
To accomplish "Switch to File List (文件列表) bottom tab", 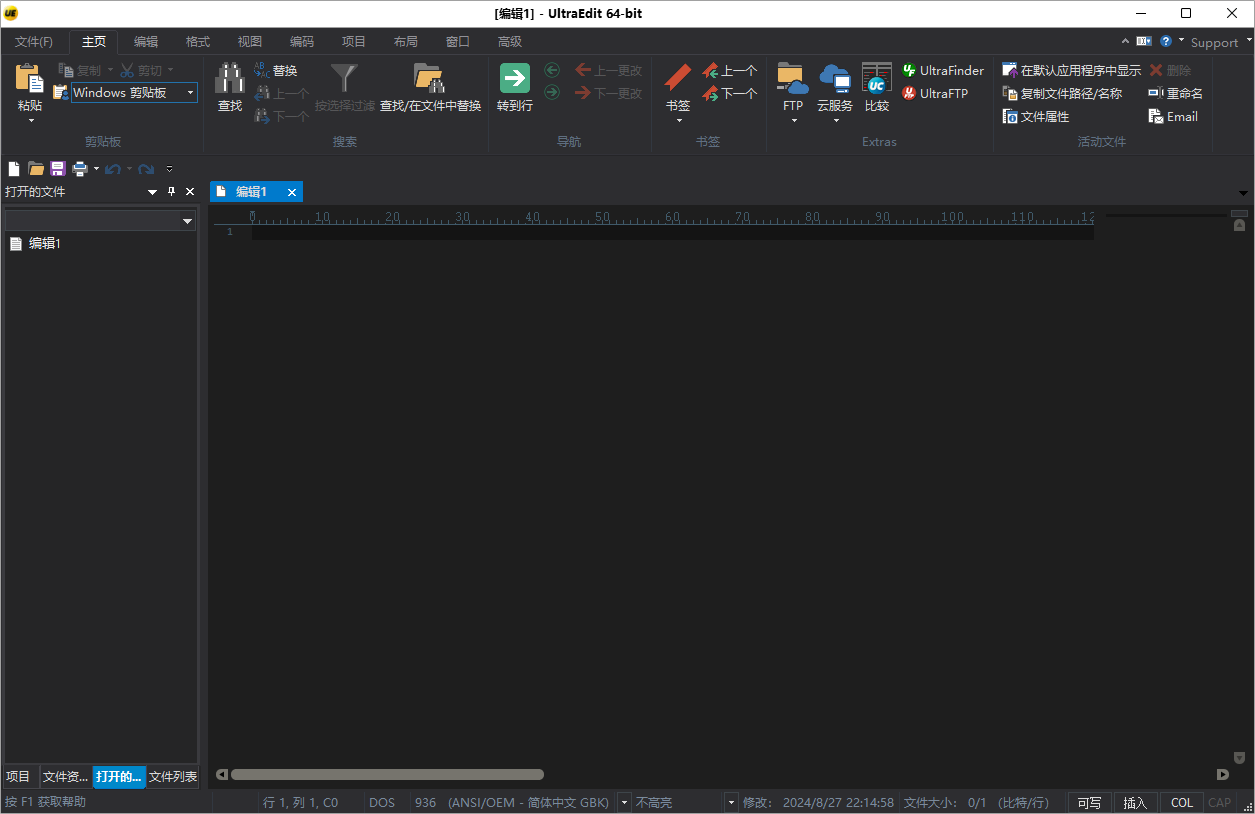I will tap(173, 777).
